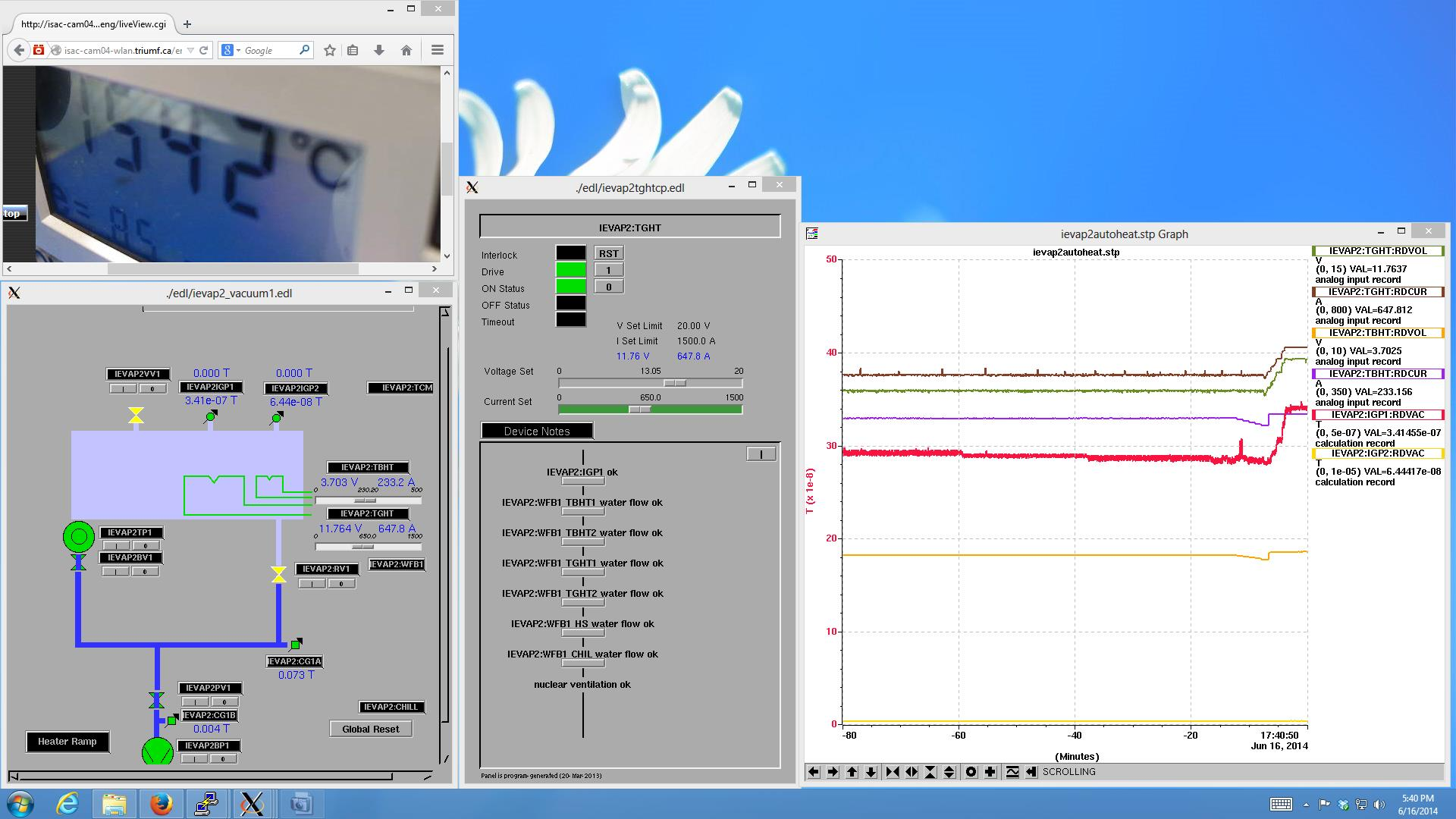Open Internet Explorer from the taskbar
1456x819 pixels.
point(68,803)
